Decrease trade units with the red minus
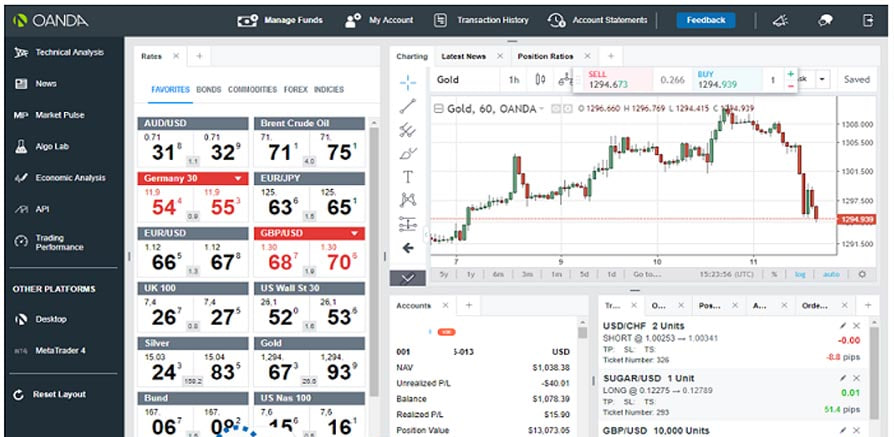894x437 pixels. 790,86
